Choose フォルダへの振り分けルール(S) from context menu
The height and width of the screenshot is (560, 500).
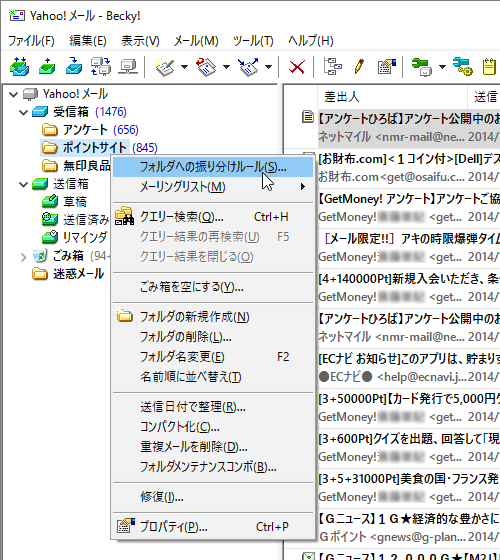213,167
